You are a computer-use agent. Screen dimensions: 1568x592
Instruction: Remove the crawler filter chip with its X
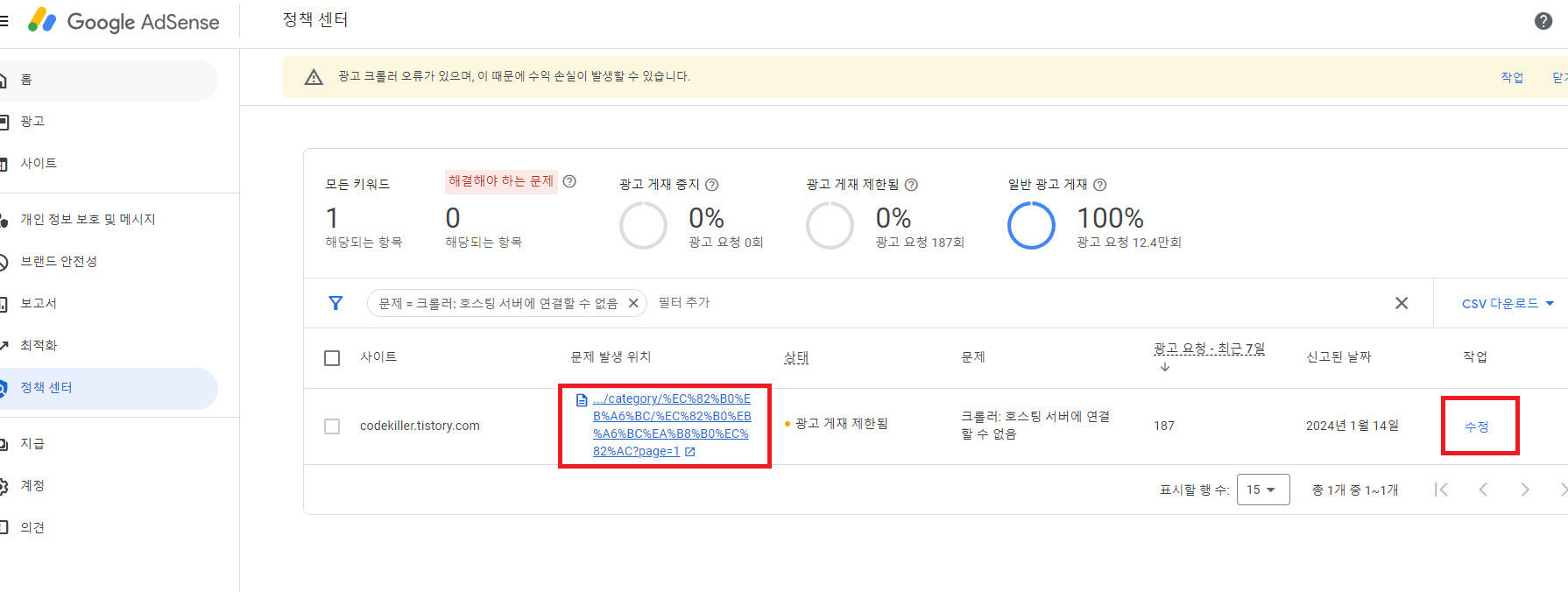[x=633, y=302]
